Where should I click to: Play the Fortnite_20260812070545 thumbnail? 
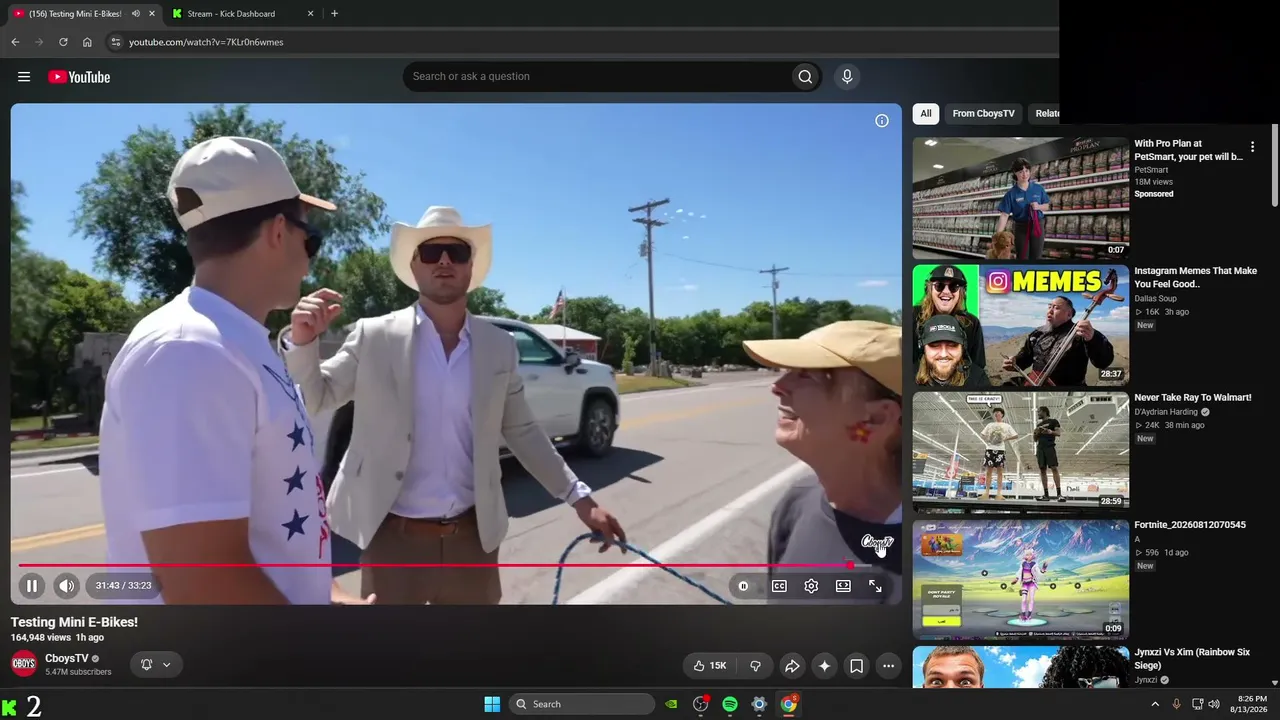point(1021,579)
